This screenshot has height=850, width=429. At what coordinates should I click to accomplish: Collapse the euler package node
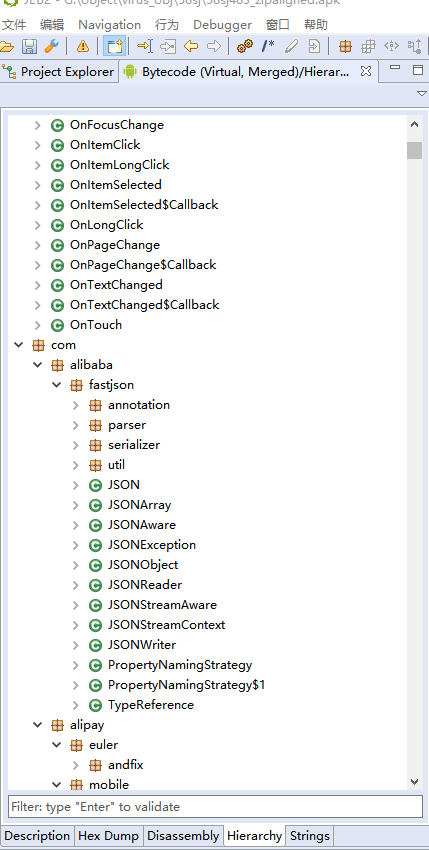pos(56,745)
